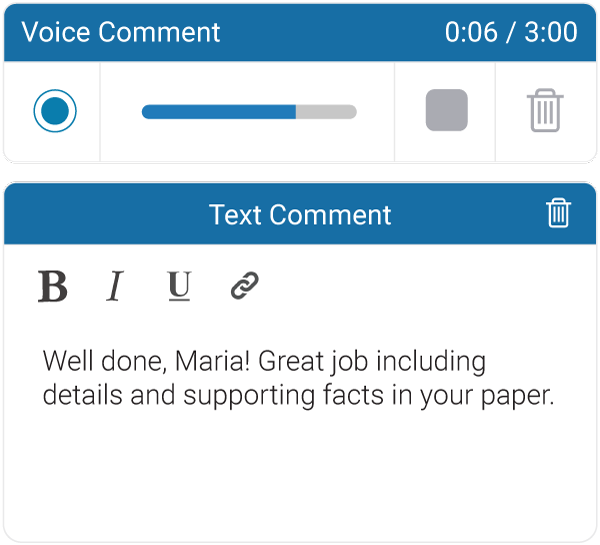Place cursor after "paper." in comment text
Screen dimensions: 600x545
point(555,395)
